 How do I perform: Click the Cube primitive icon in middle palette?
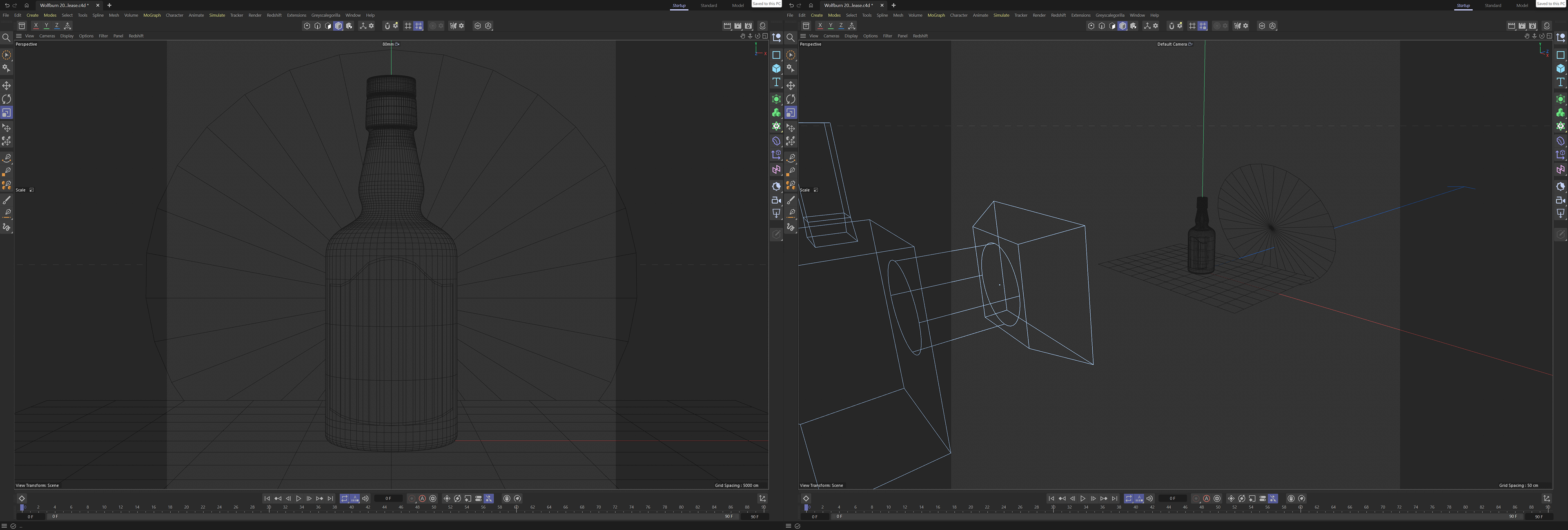pyautogui.click(x=776, y=69)
